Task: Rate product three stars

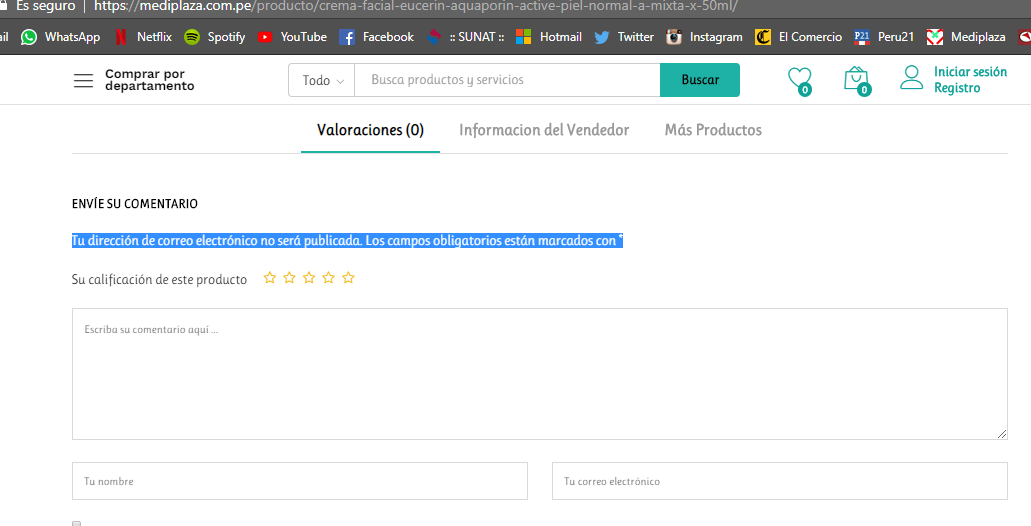Action: 309,278
